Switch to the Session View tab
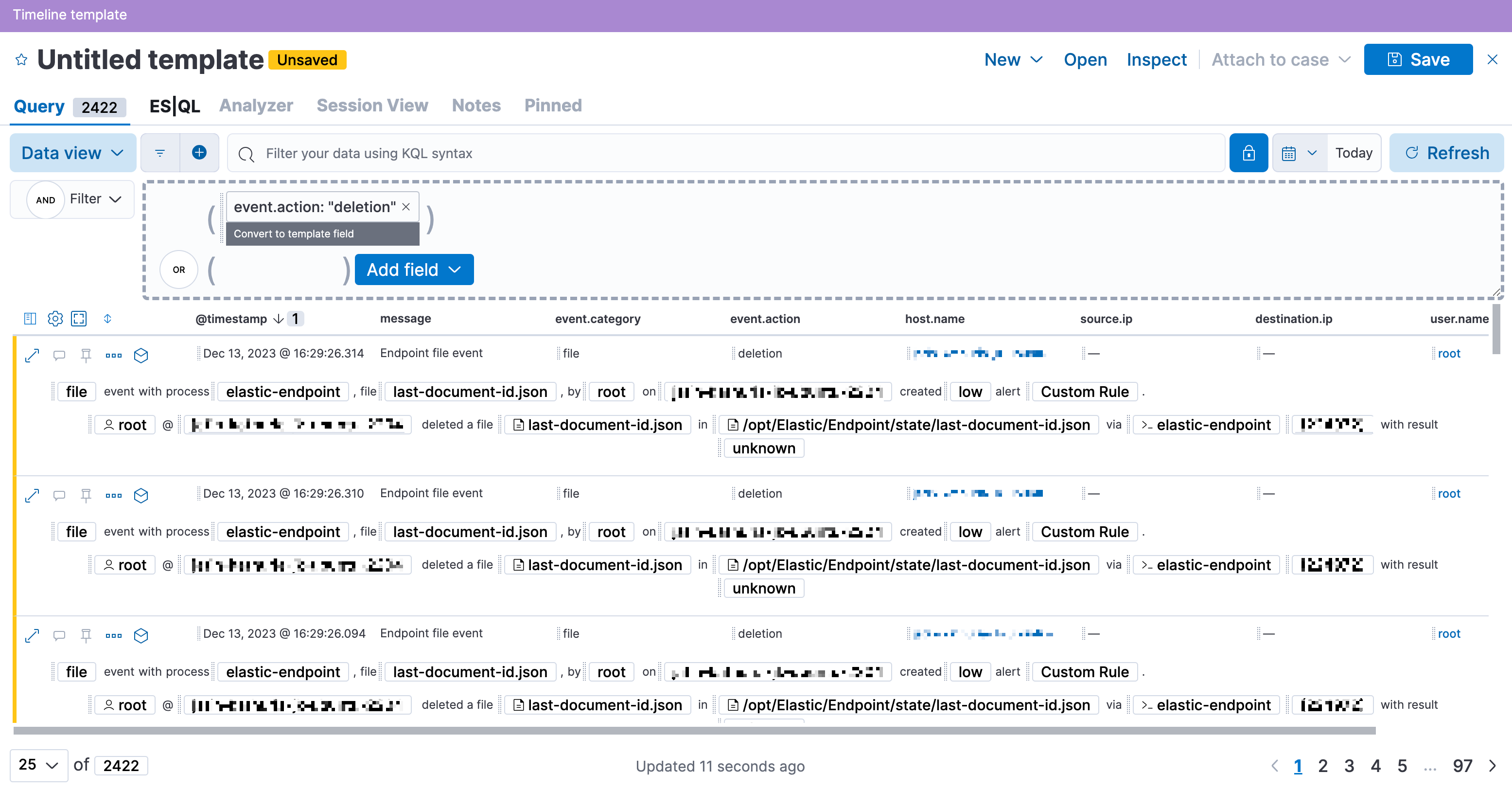The height and width of the screenshot is (791, 1512). click(x=370, y=105)
